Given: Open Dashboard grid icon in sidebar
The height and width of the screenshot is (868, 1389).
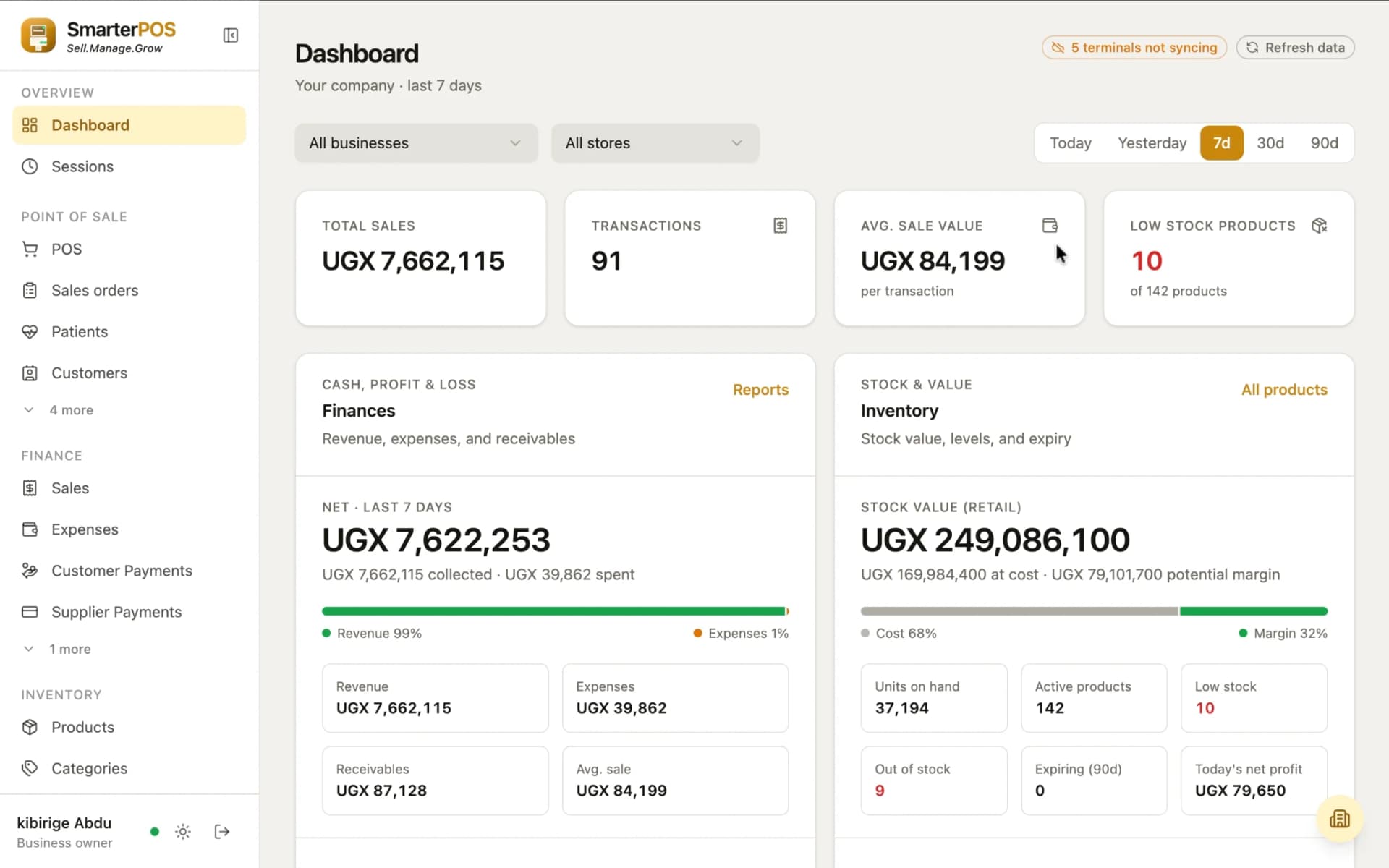Looking at the screenshot, I should pos(30,125).
